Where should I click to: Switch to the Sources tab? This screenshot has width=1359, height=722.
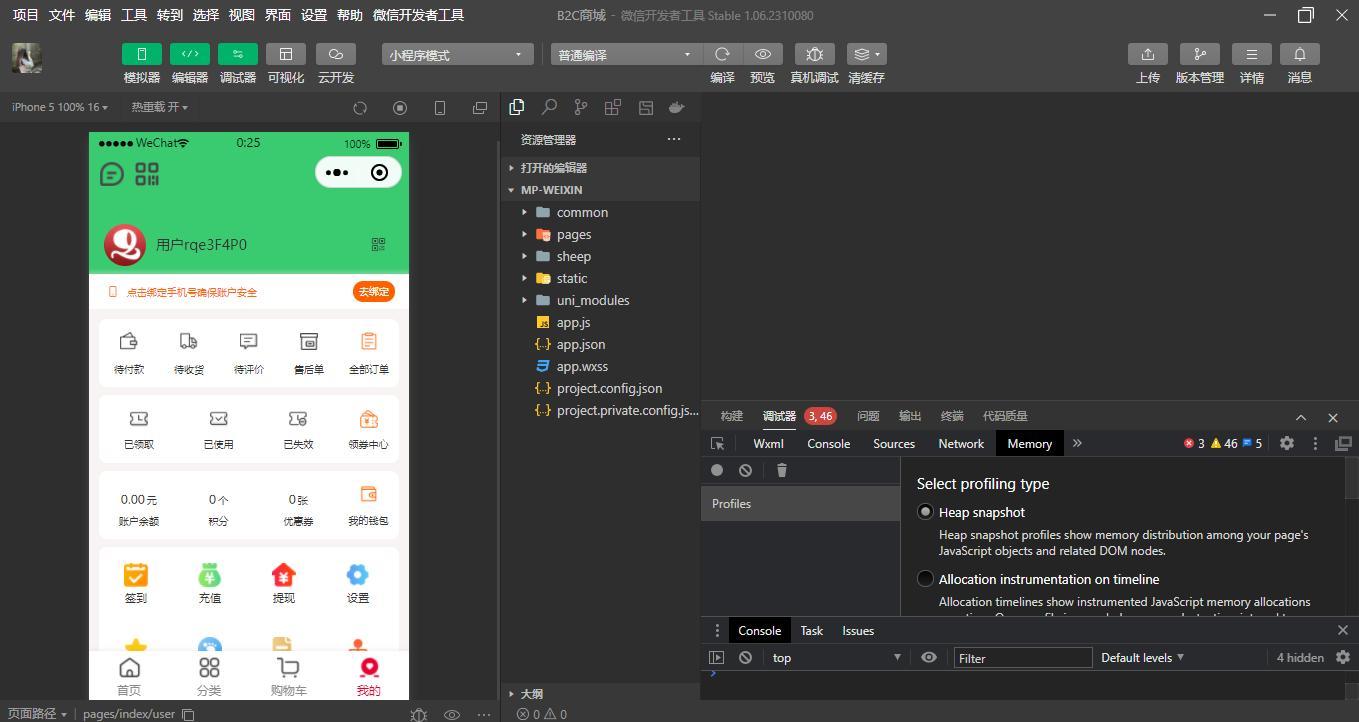pyautogui.click(x=894, y=443)
